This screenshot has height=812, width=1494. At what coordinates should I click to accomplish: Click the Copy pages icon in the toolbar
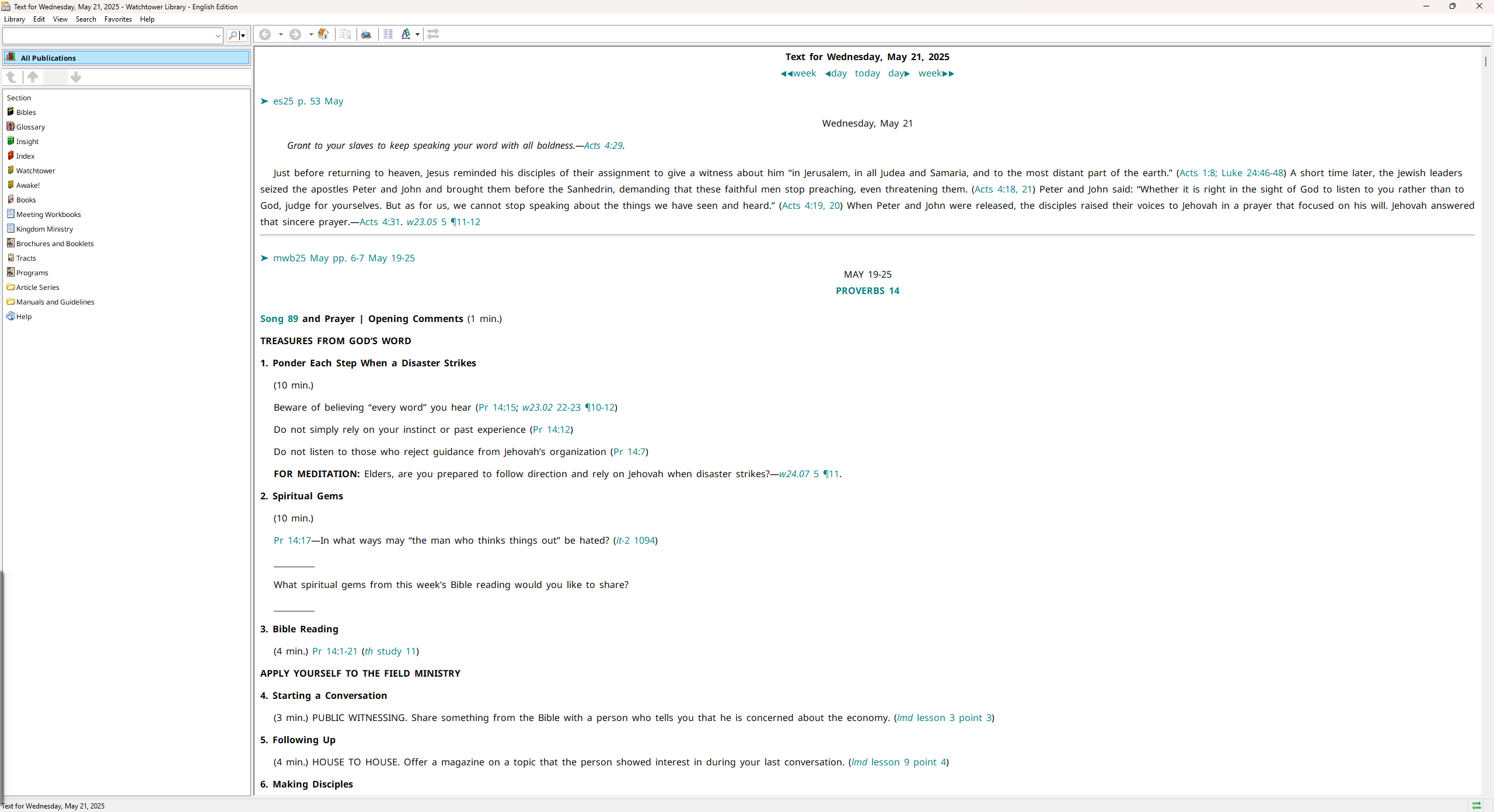[345, 34]
